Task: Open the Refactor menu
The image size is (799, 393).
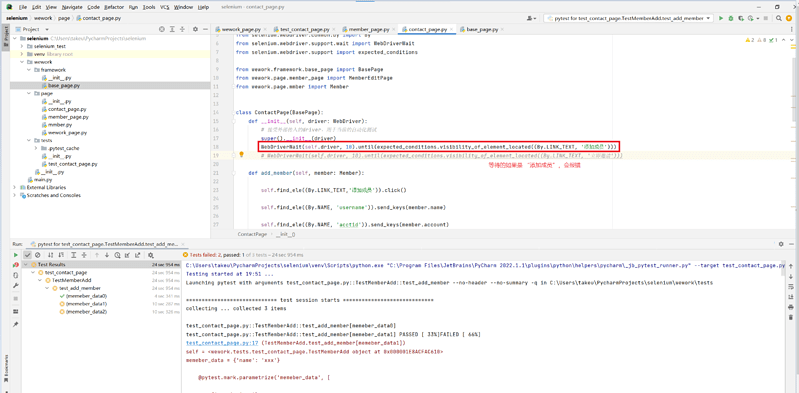Action: coord(113,7)
